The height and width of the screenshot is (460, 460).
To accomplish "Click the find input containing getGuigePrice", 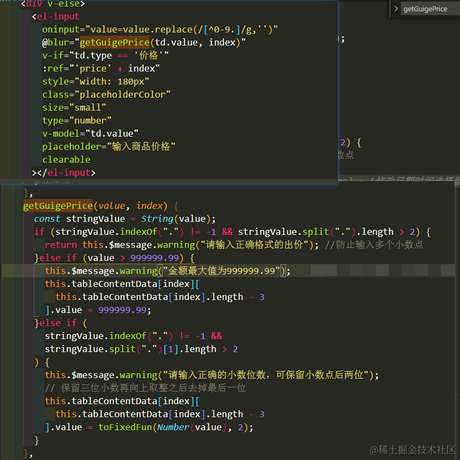I will tap(430, 9).
